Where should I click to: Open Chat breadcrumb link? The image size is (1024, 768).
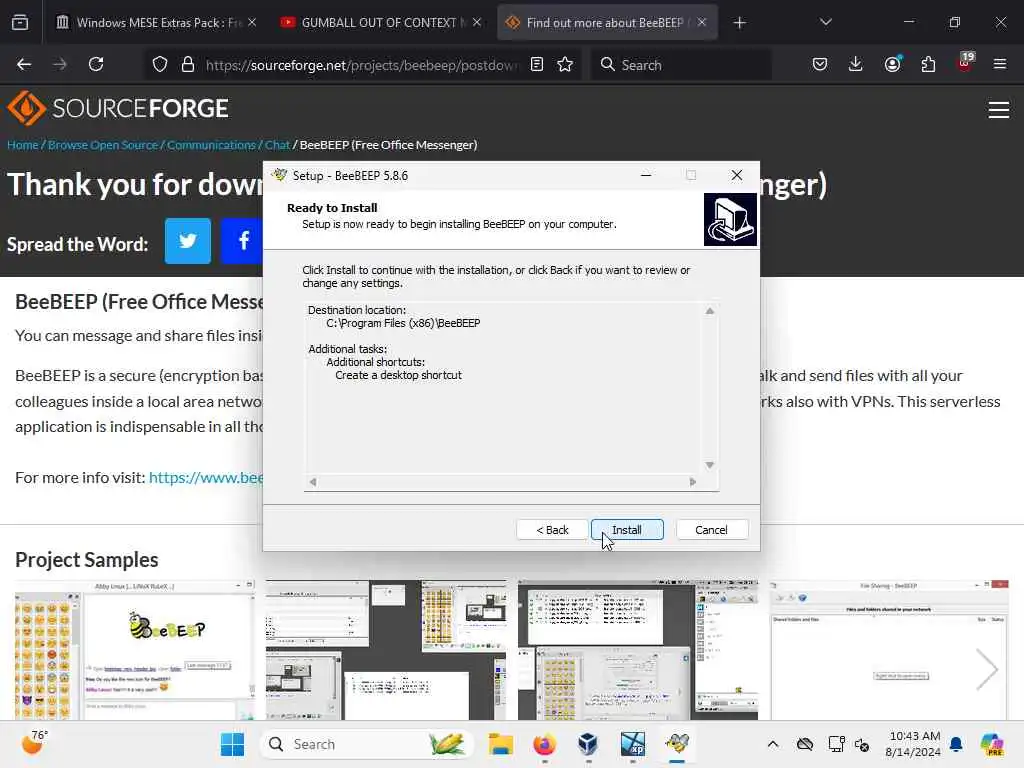277,145
